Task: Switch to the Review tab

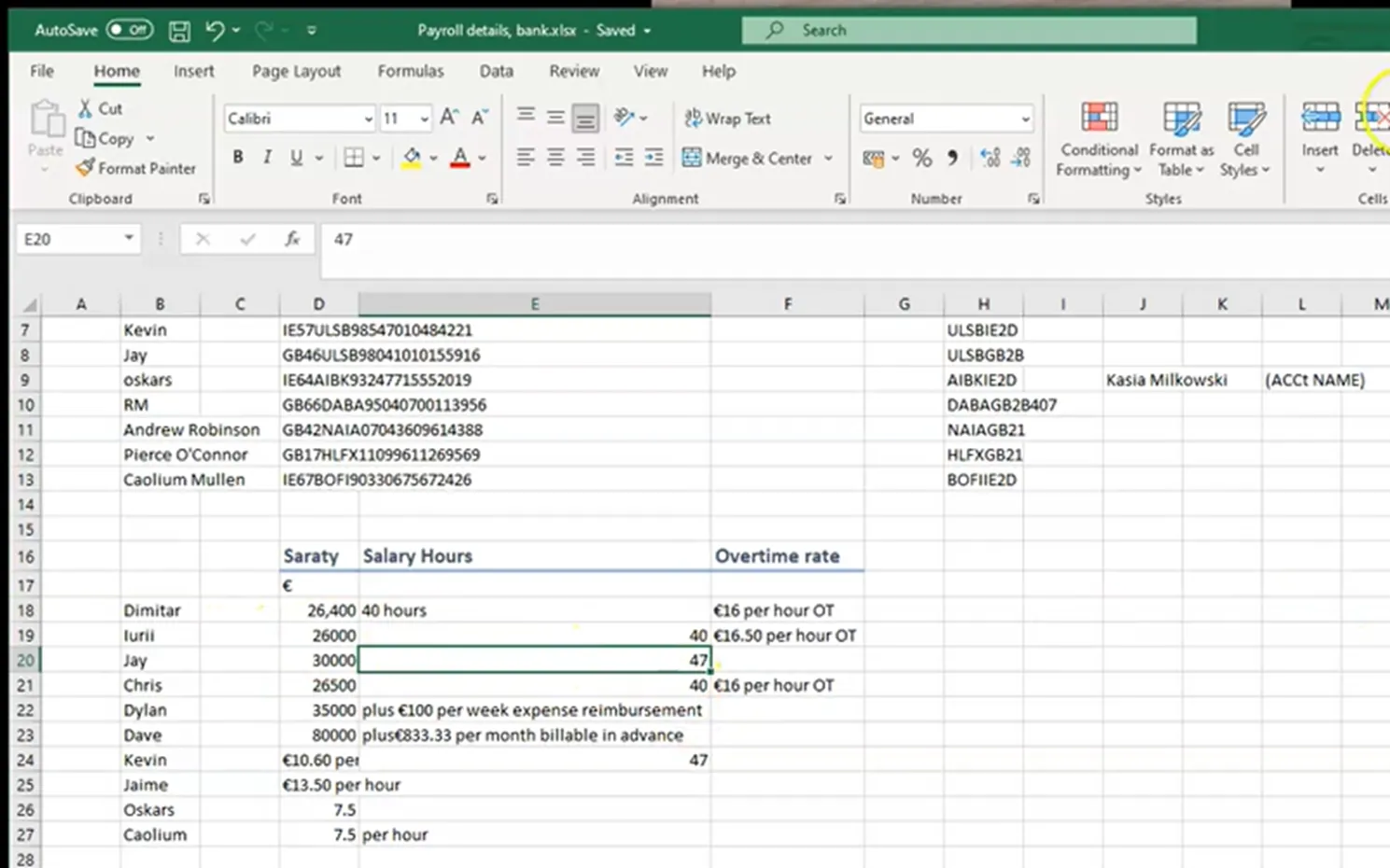Action: (x=574, y=71)
